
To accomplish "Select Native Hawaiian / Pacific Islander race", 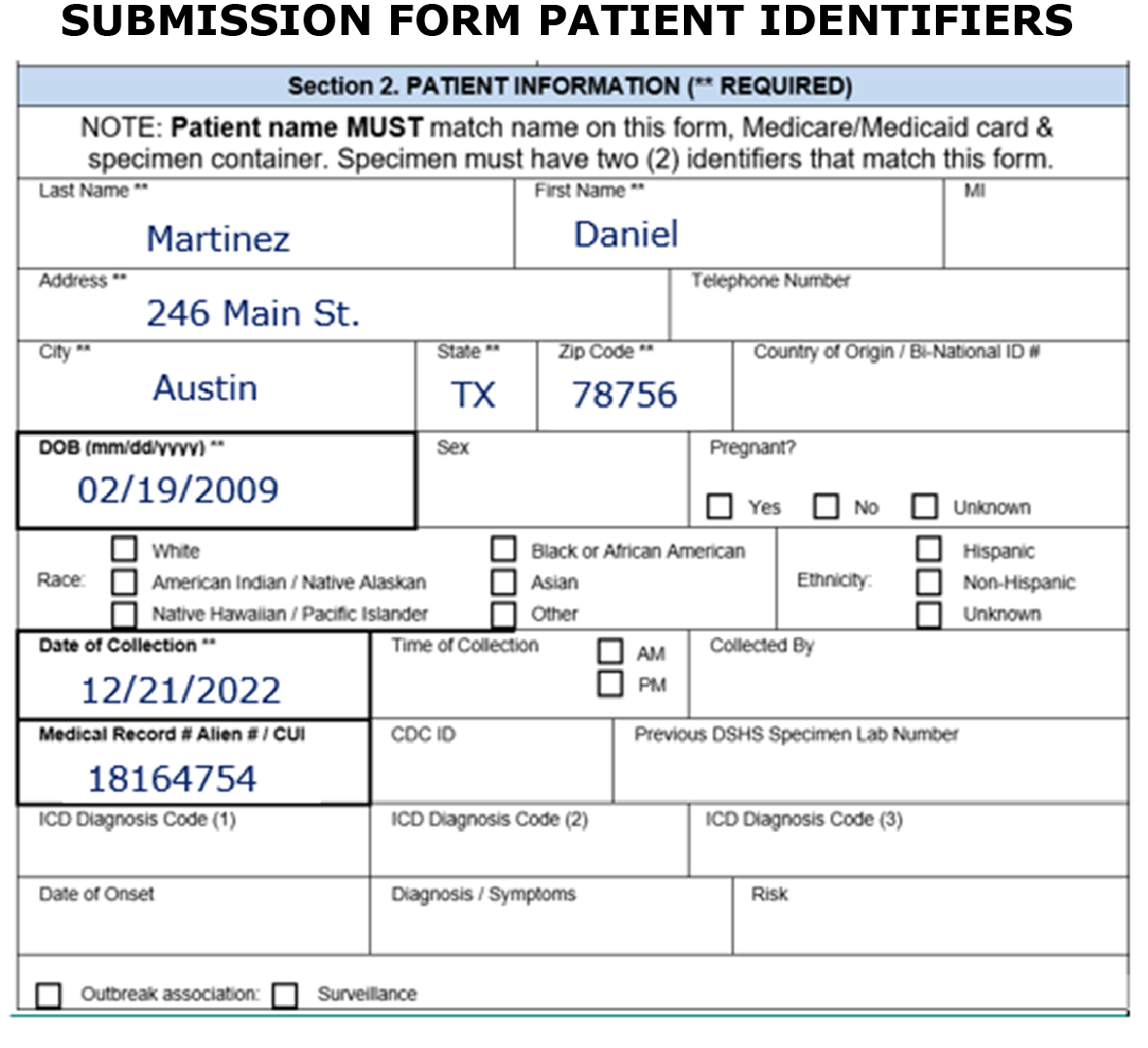I will [125, 613].
